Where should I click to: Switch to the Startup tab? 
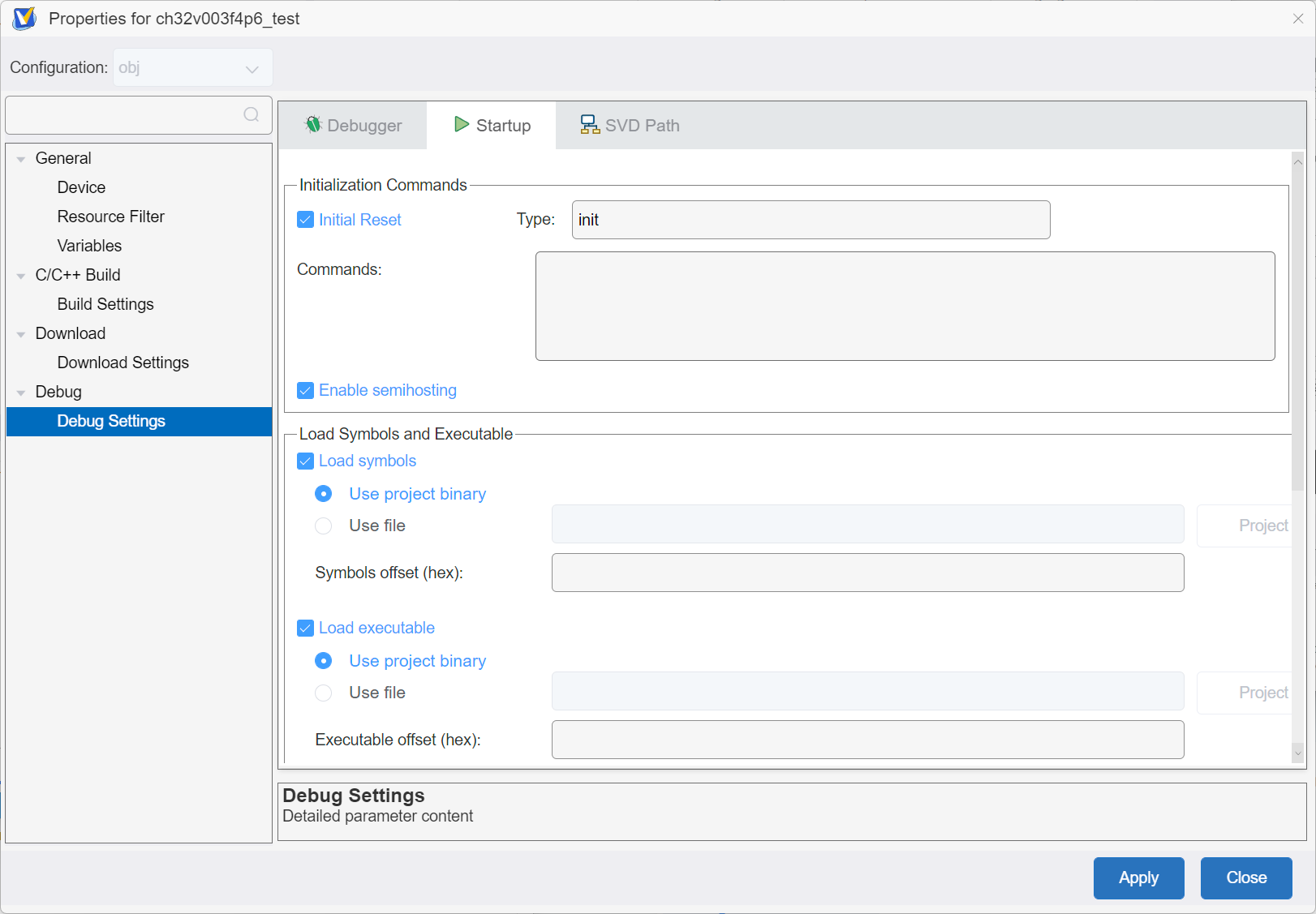(x=492, y=125)
